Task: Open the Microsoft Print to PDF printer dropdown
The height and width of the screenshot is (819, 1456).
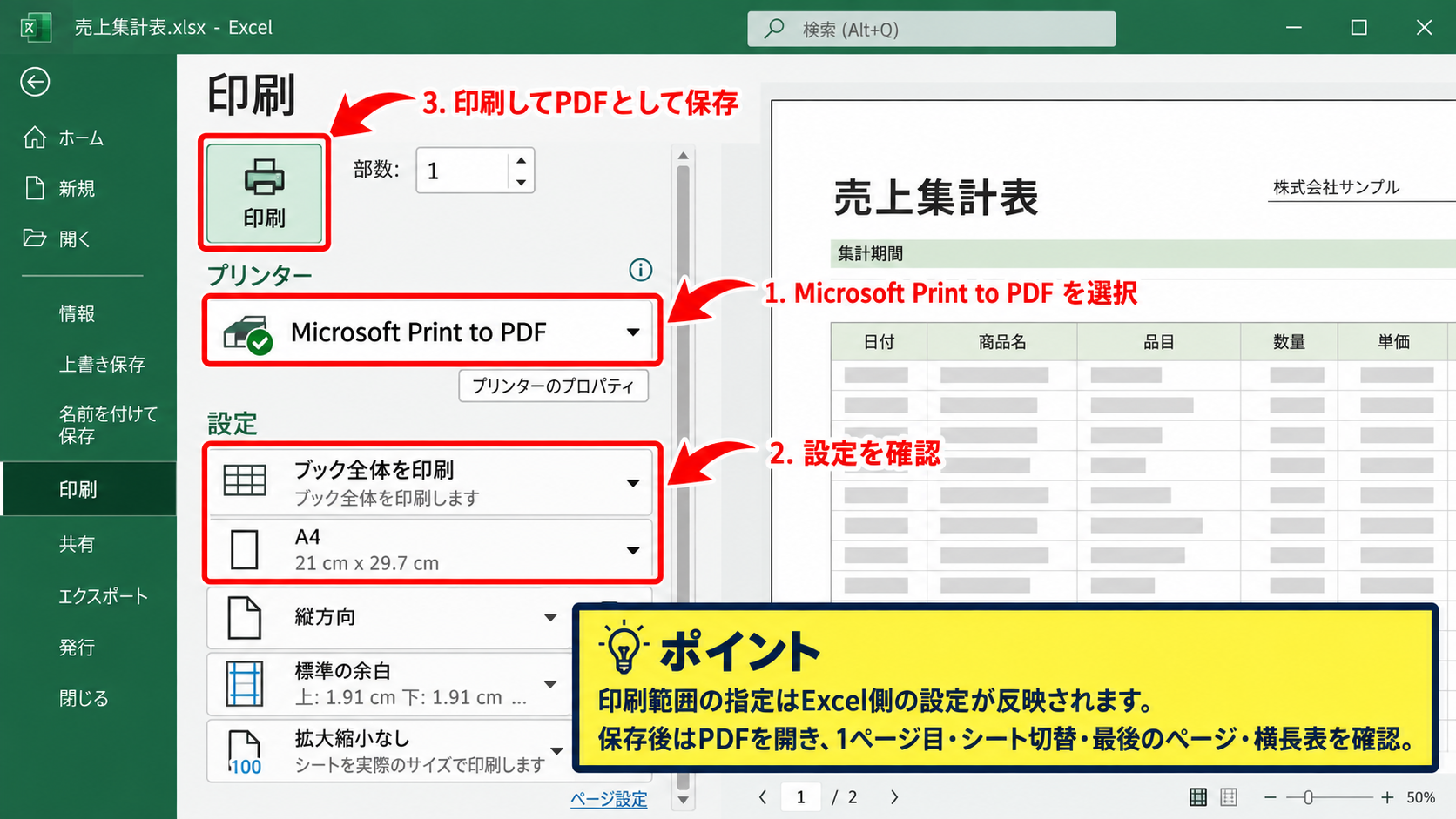Action: click(432, 332)
